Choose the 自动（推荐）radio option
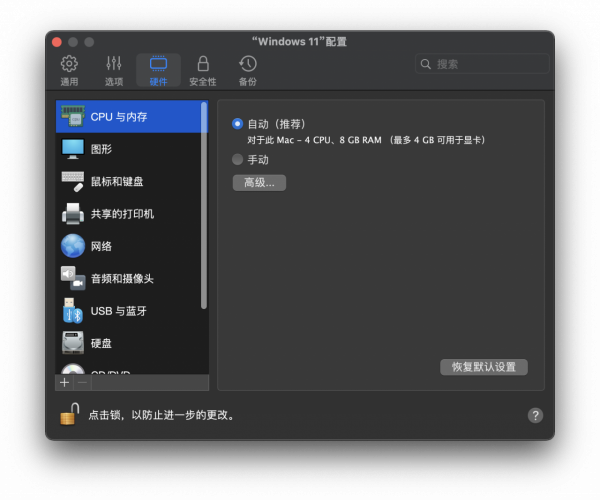This screenshot has width=600, height=500. pos(237,124)
